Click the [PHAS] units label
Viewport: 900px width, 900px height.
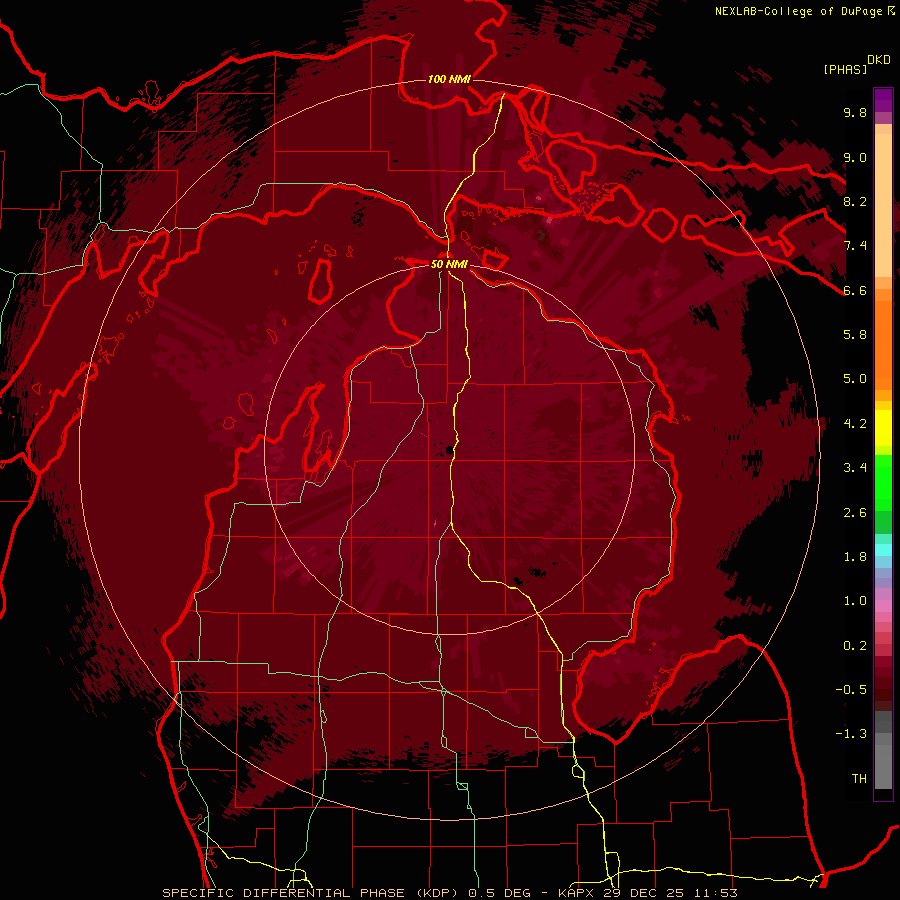845,69
